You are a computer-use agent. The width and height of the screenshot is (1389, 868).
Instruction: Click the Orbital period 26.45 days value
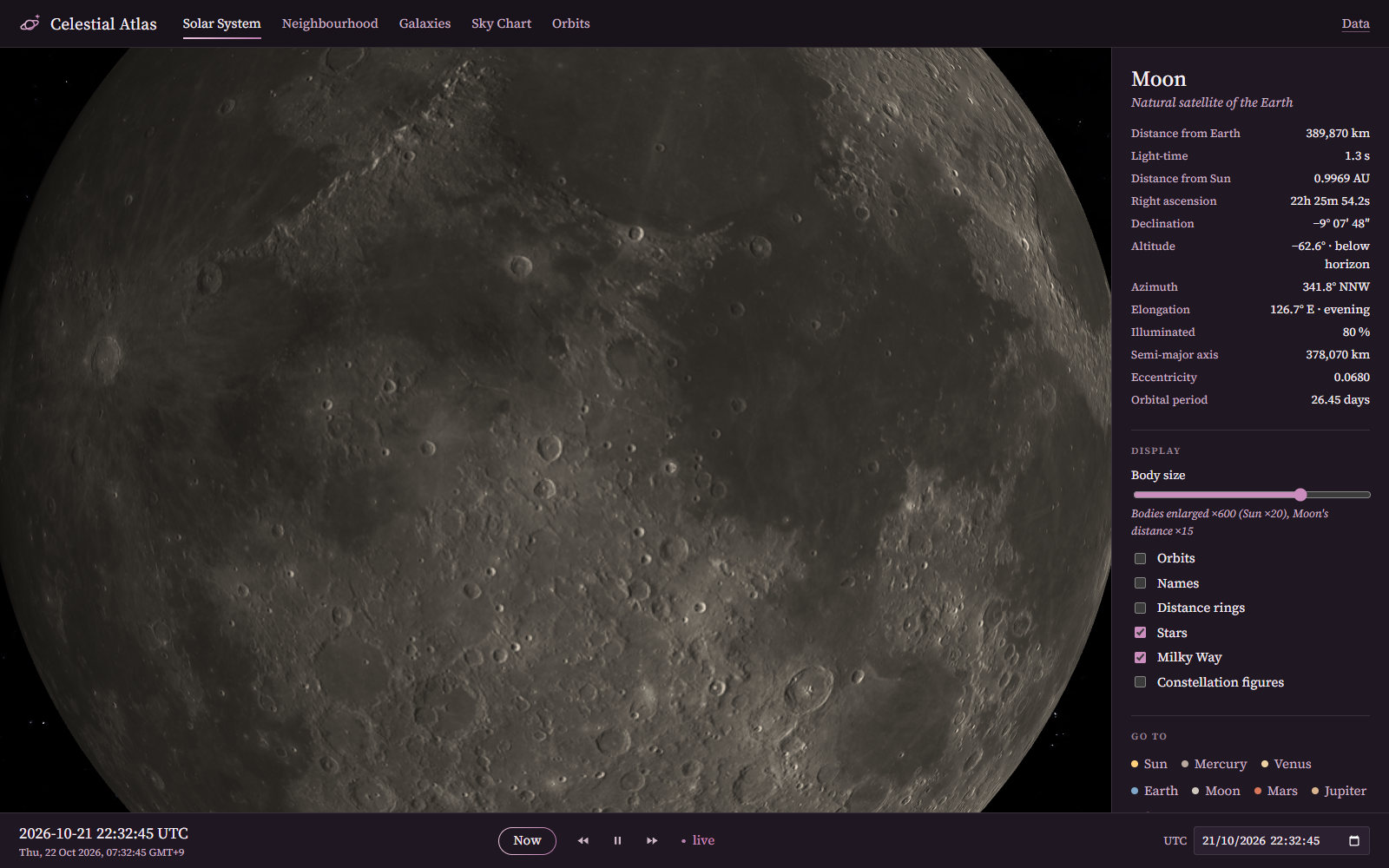(1340, 399)
